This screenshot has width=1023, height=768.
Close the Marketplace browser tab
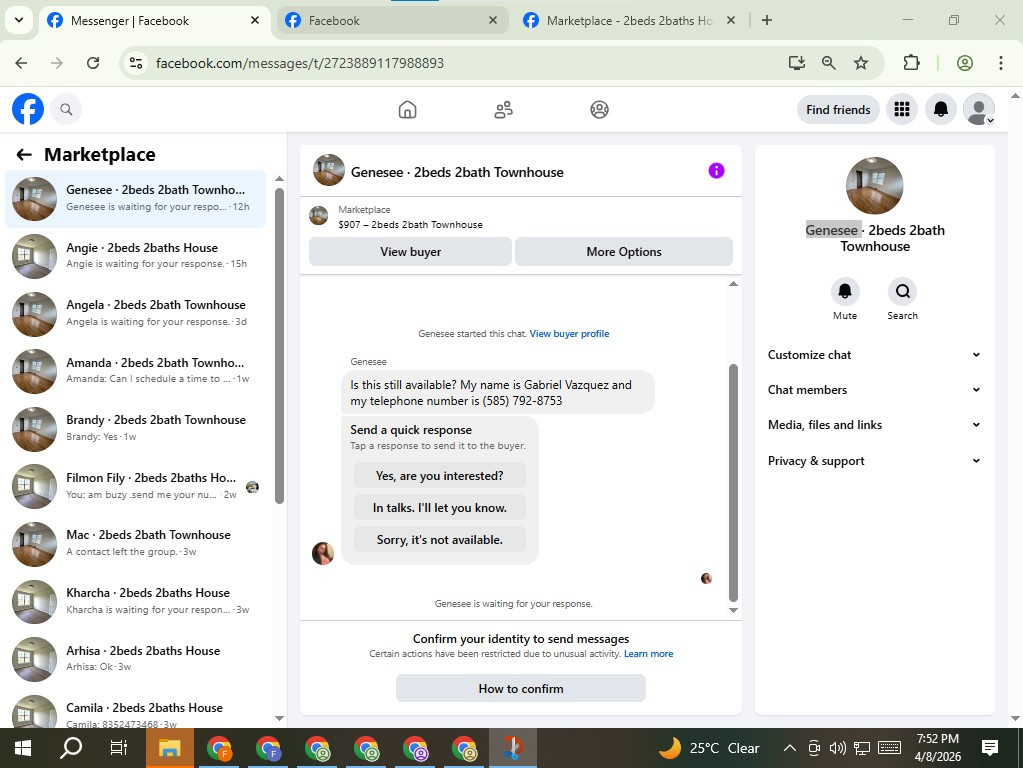pyautogui.click(x=731, y=20)
